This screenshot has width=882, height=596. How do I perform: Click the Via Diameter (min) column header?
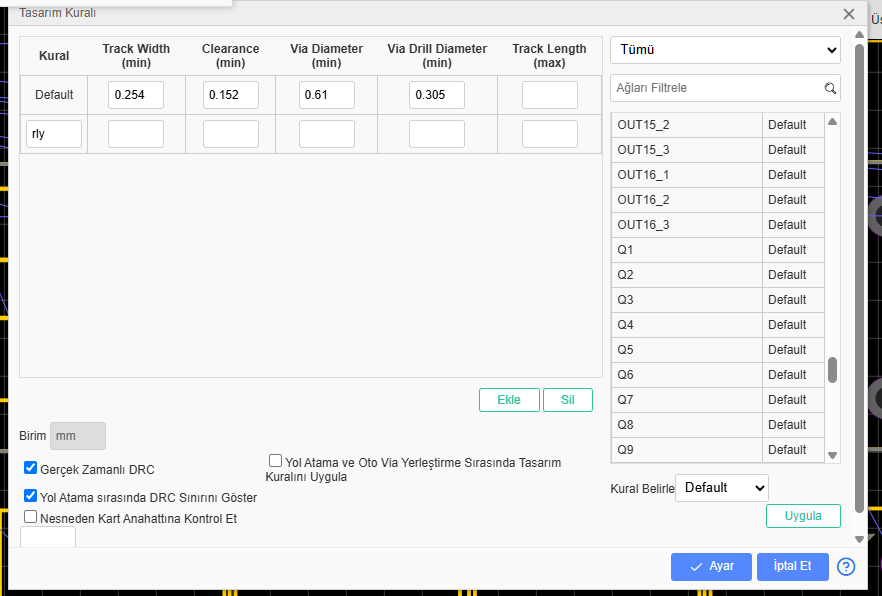pos(327,56)
